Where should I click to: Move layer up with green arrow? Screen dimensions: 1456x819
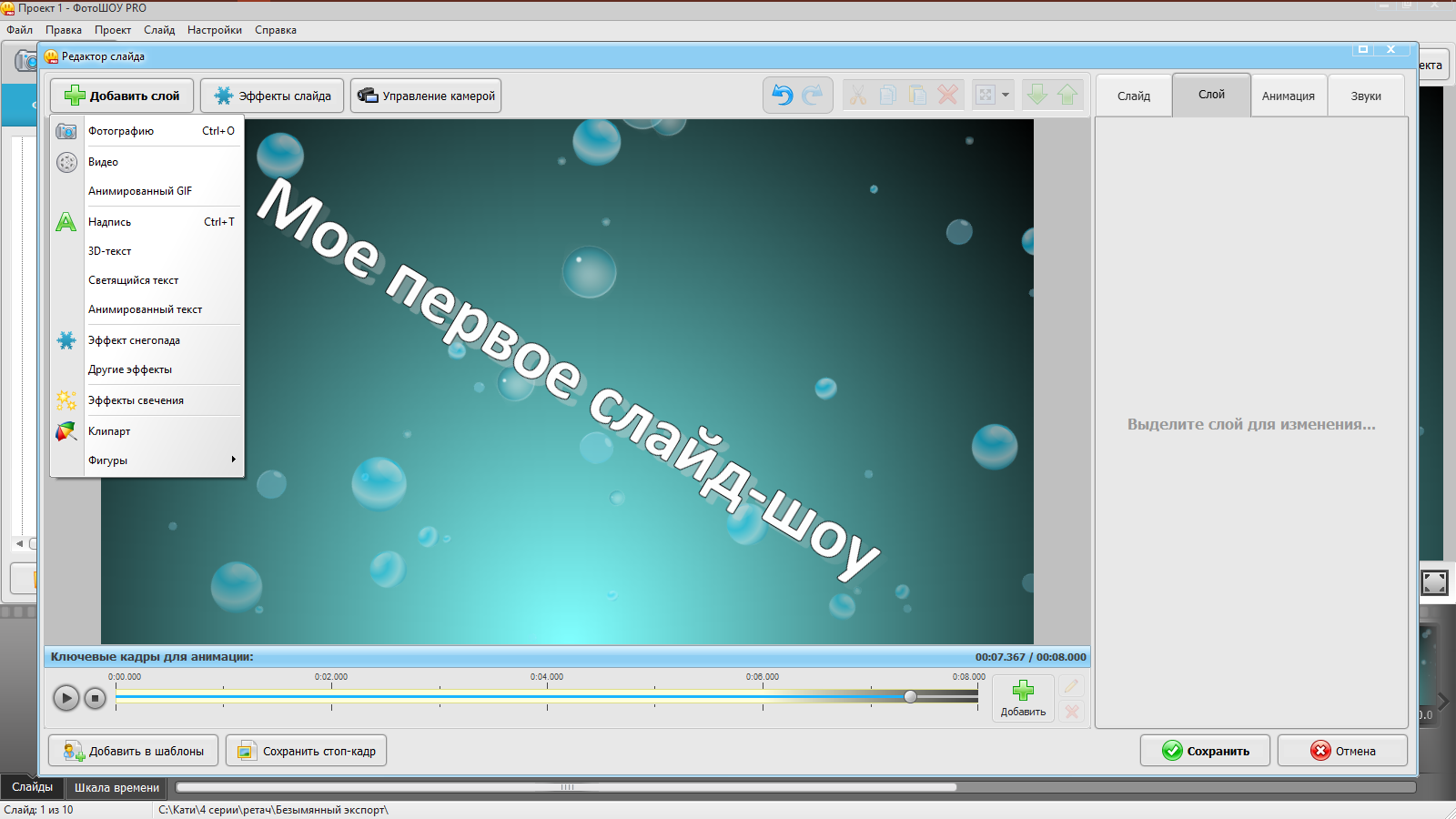[1067, 95]
